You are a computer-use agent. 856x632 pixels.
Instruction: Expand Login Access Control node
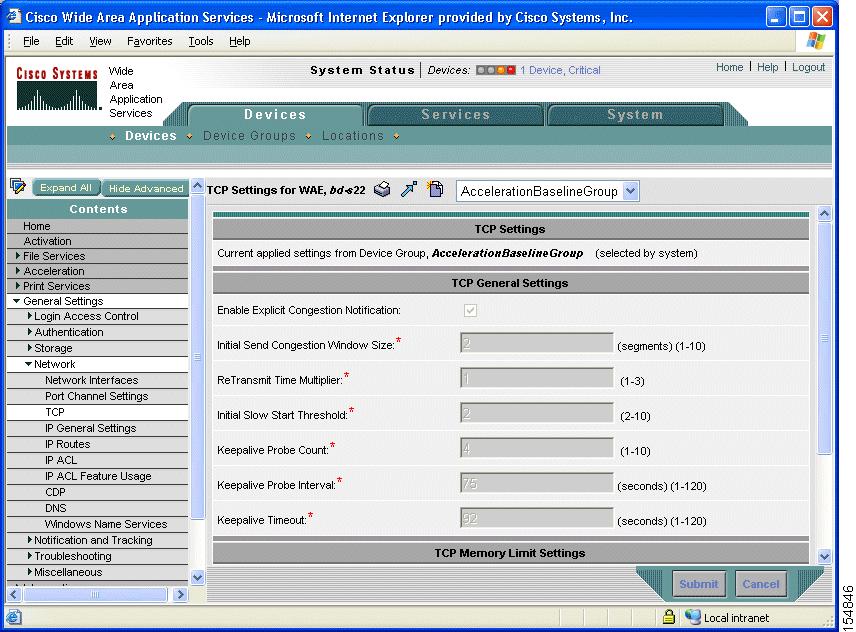29,316
